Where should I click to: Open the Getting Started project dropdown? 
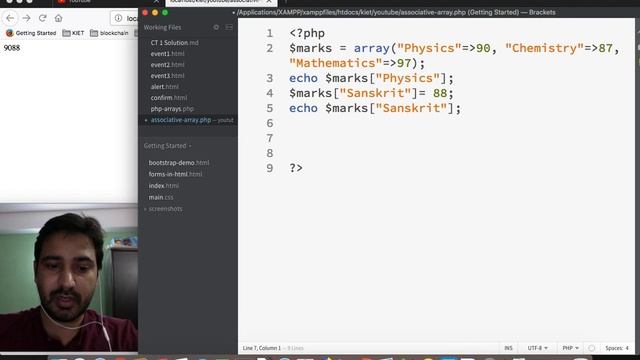tap(167, 146)
